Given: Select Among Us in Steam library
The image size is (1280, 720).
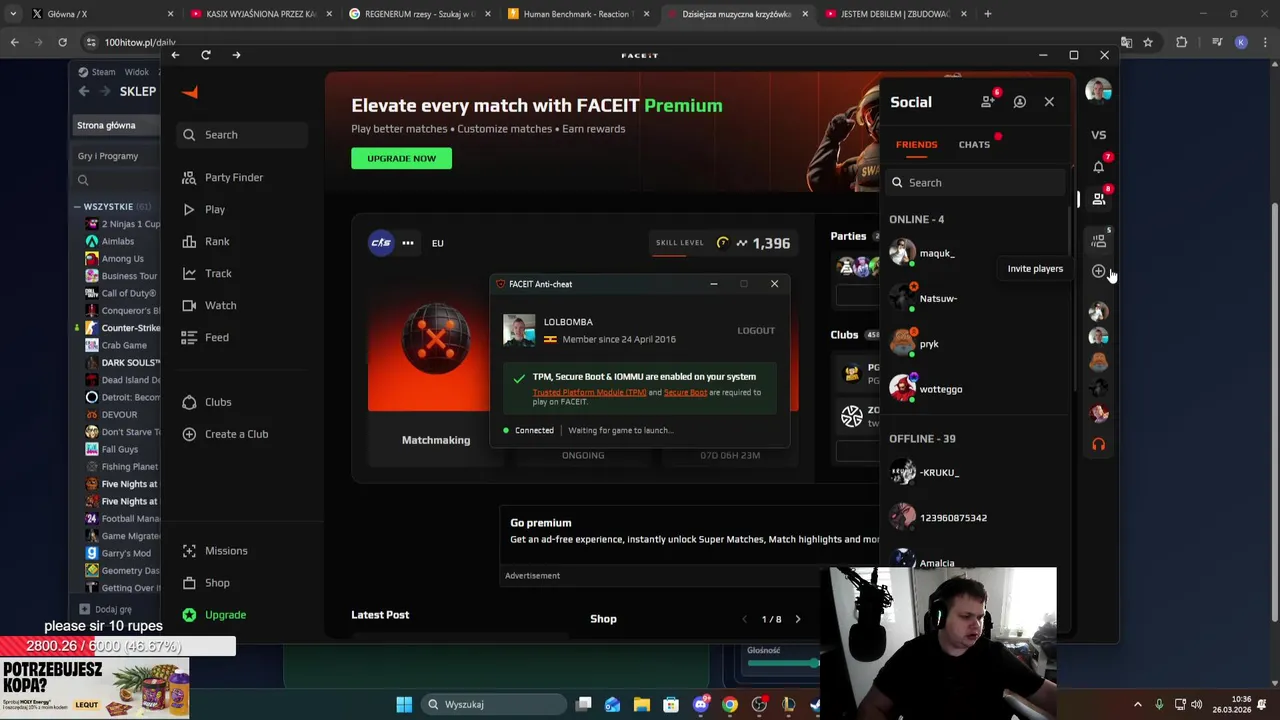Looking at the screenshot, I should pos(122,258).
